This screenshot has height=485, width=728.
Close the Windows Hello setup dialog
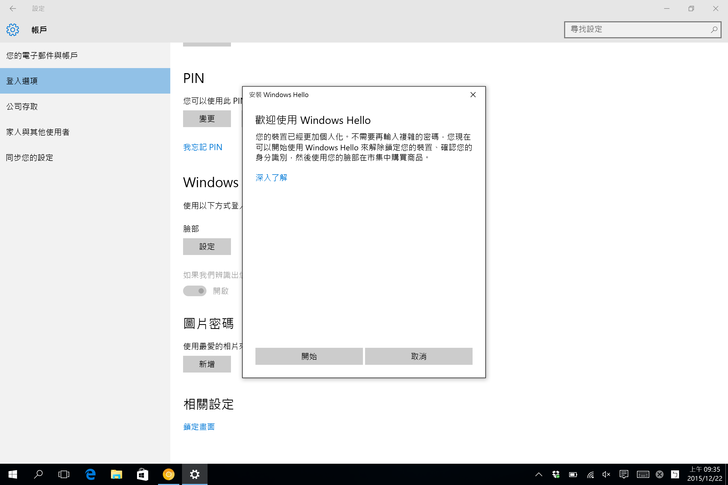point(473,95)
